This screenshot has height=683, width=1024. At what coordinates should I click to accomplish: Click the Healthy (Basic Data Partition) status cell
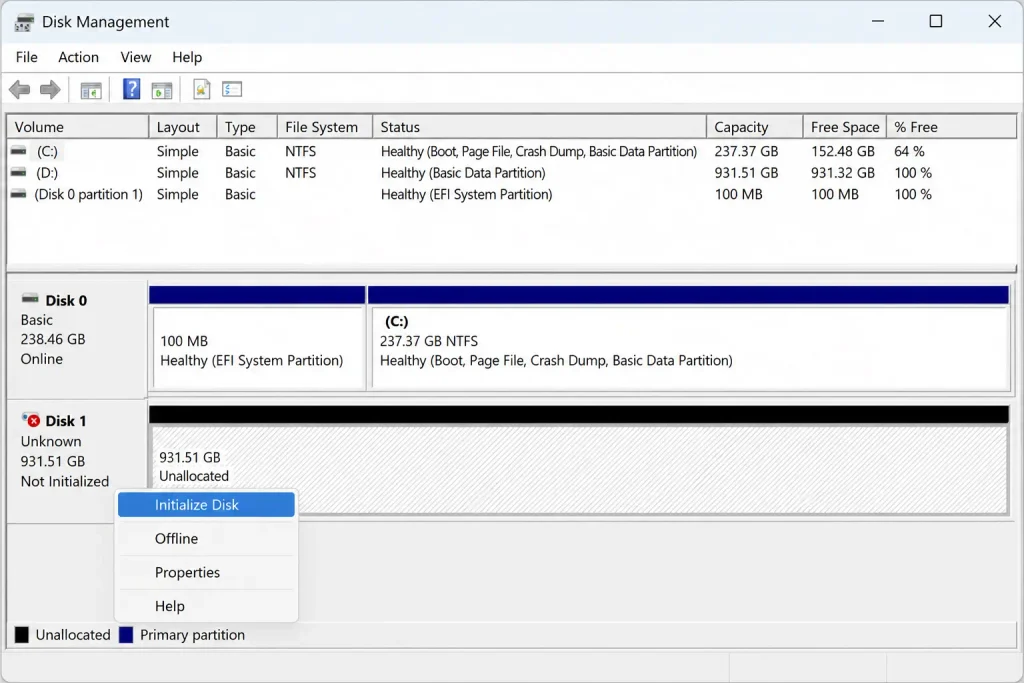pos(463,172)
